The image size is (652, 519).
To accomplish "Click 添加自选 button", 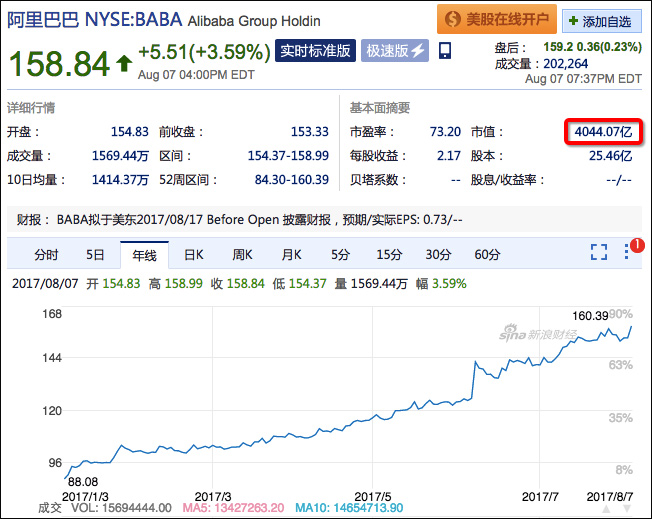I will click(601, 21).
